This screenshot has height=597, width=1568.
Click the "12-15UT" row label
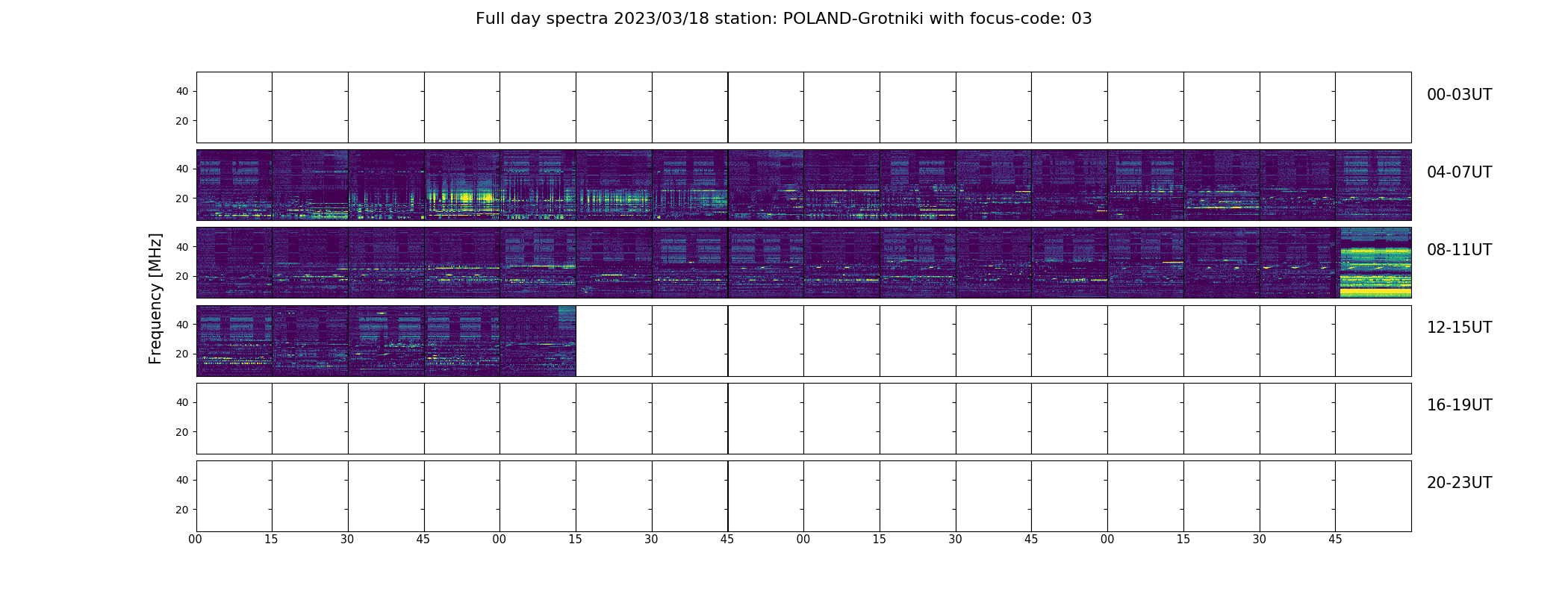pyautogui.click(x=1459, y=328)
